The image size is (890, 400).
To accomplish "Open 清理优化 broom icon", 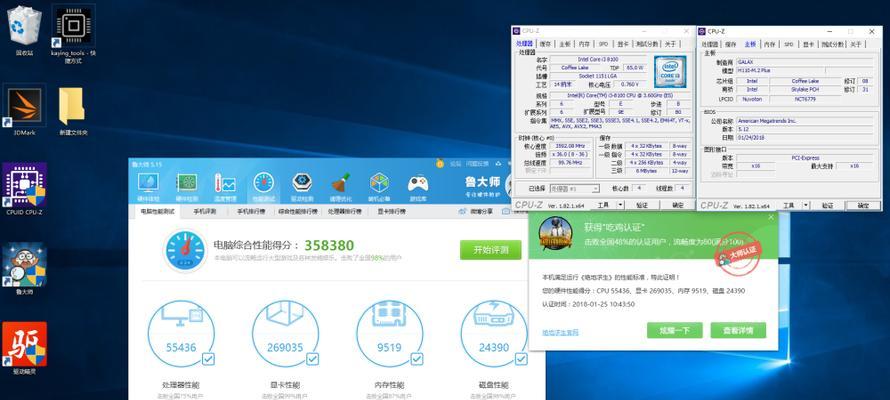I will point(341,187).
